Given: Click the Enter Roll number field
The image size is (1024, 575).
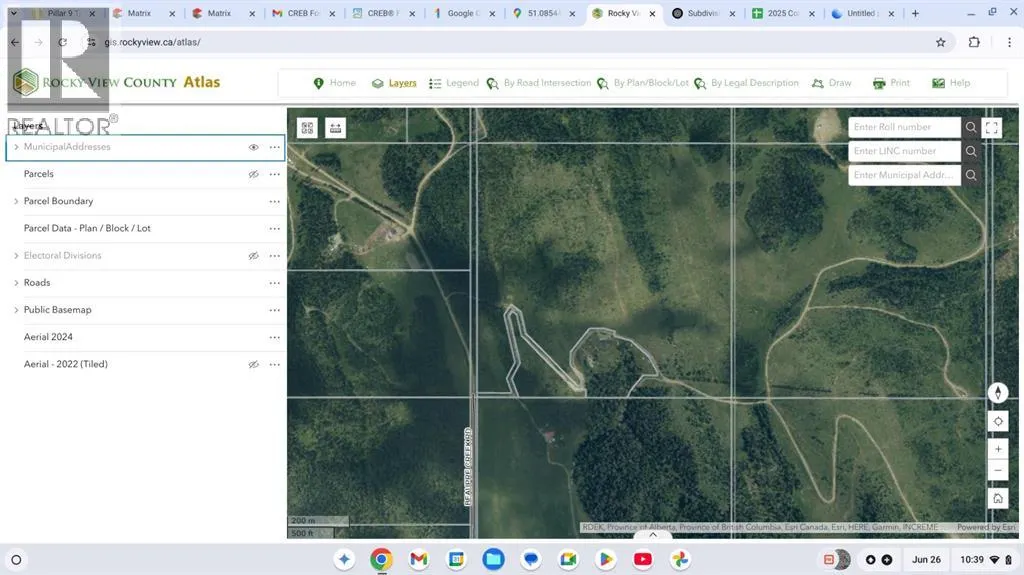Looking at the screenshot, I should (904, 127).
